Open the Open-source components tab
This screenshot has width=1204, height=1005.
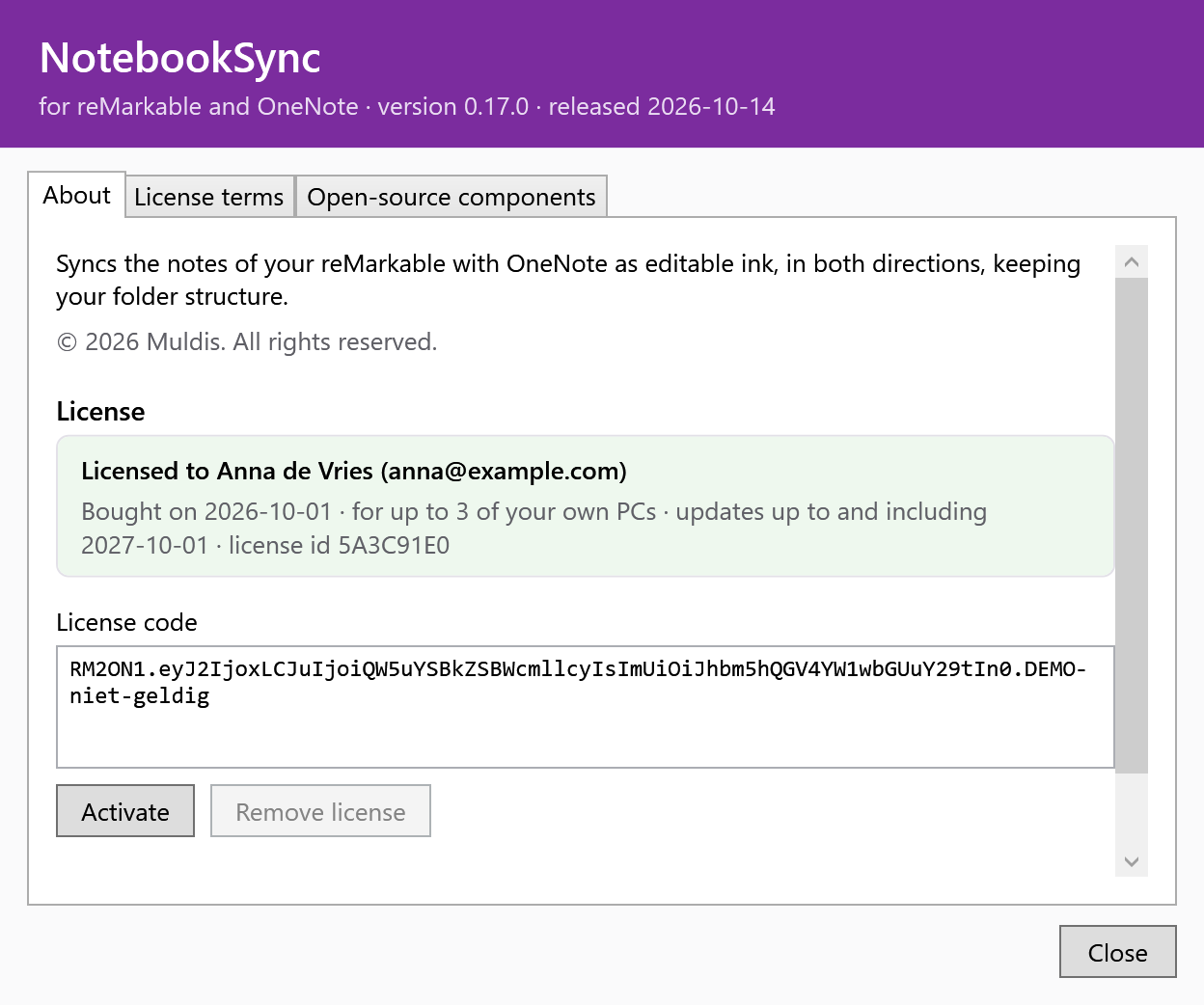pos(451,197)
